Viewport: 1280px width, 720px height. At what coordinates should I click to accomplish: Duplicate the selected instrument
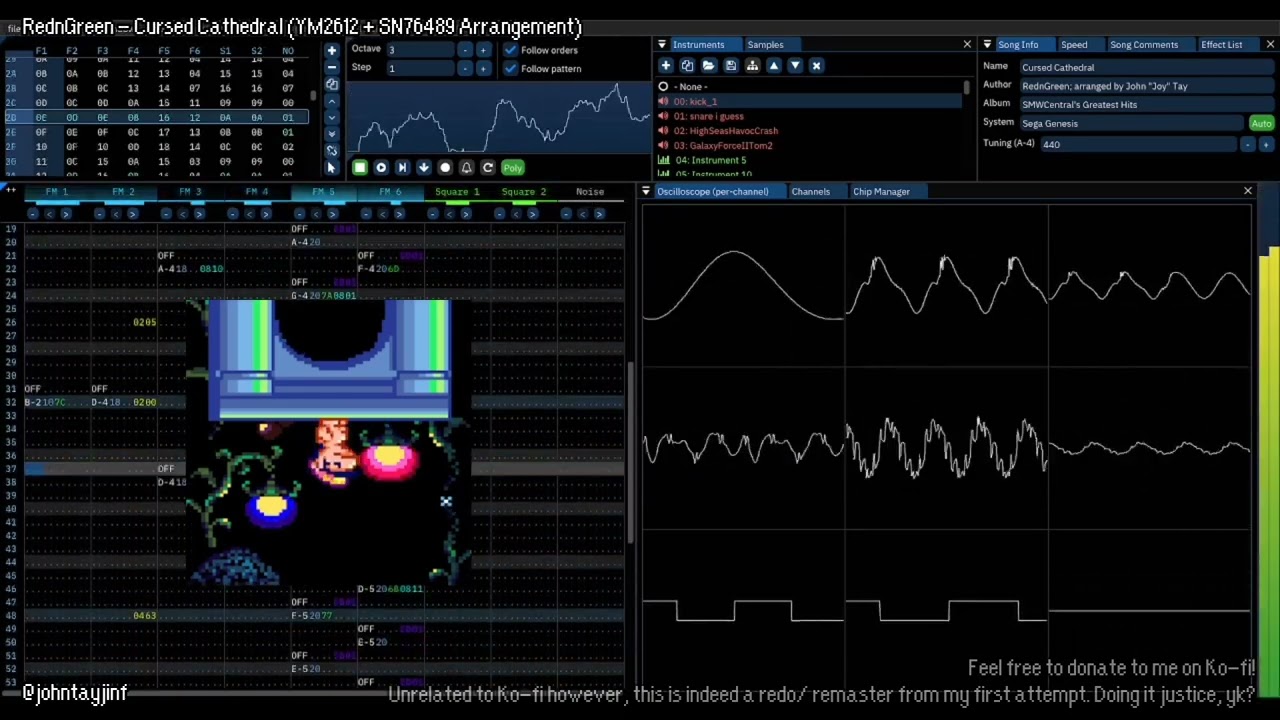click(687, 66)
